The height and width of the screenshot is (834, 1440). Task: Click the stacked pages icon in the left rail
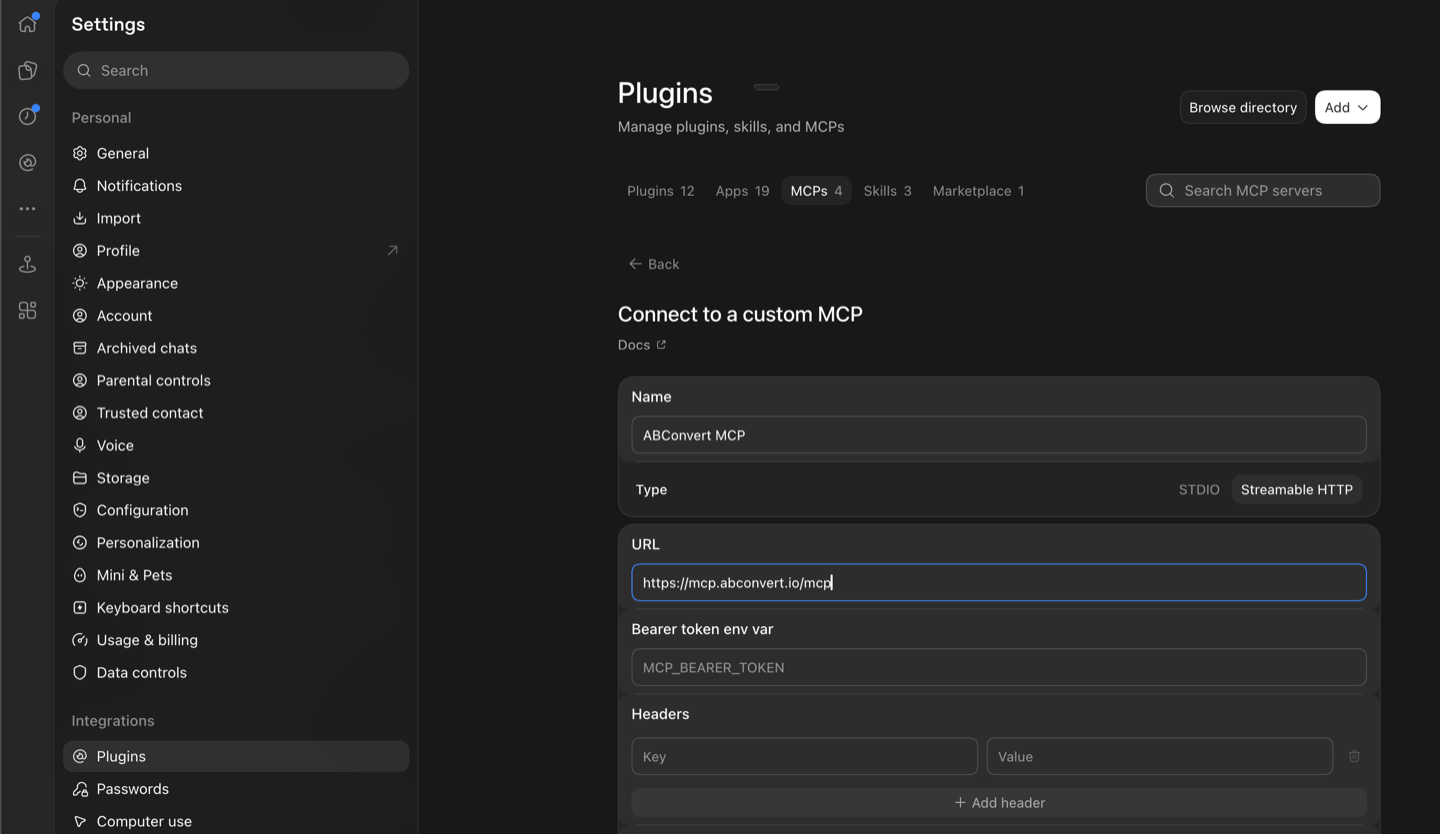click(27, 70)
